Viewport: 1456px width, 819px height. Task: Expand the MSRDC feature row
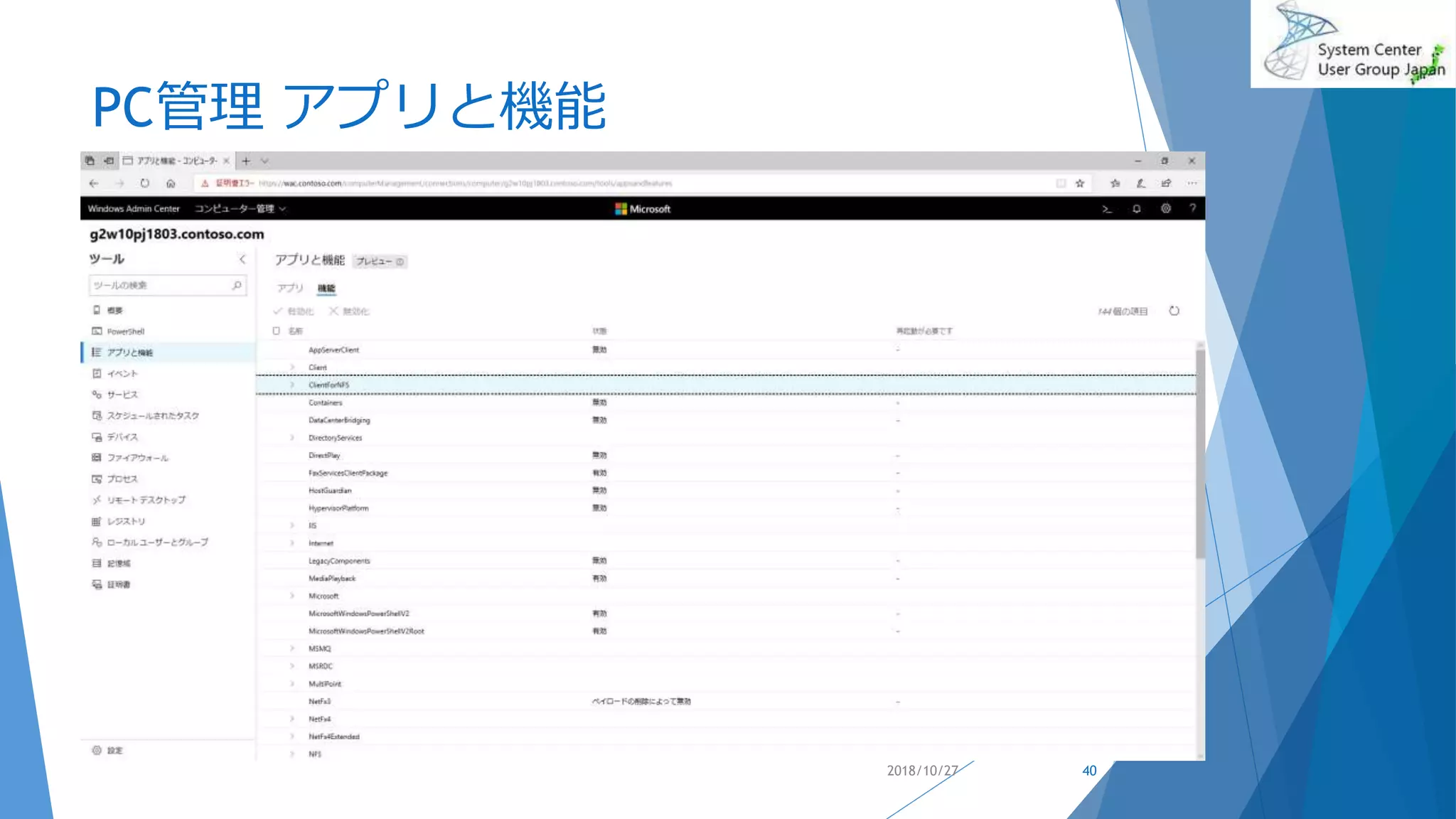[292, 666]
